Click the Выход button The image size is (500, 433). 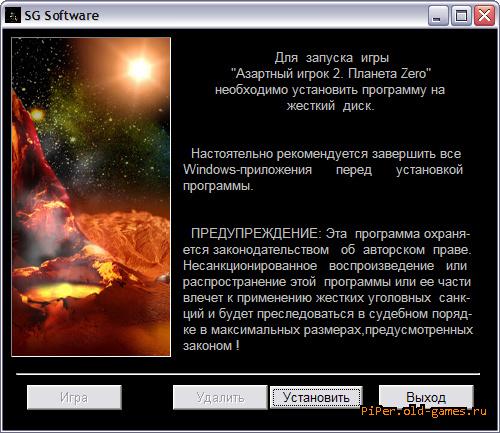[426, 397]
